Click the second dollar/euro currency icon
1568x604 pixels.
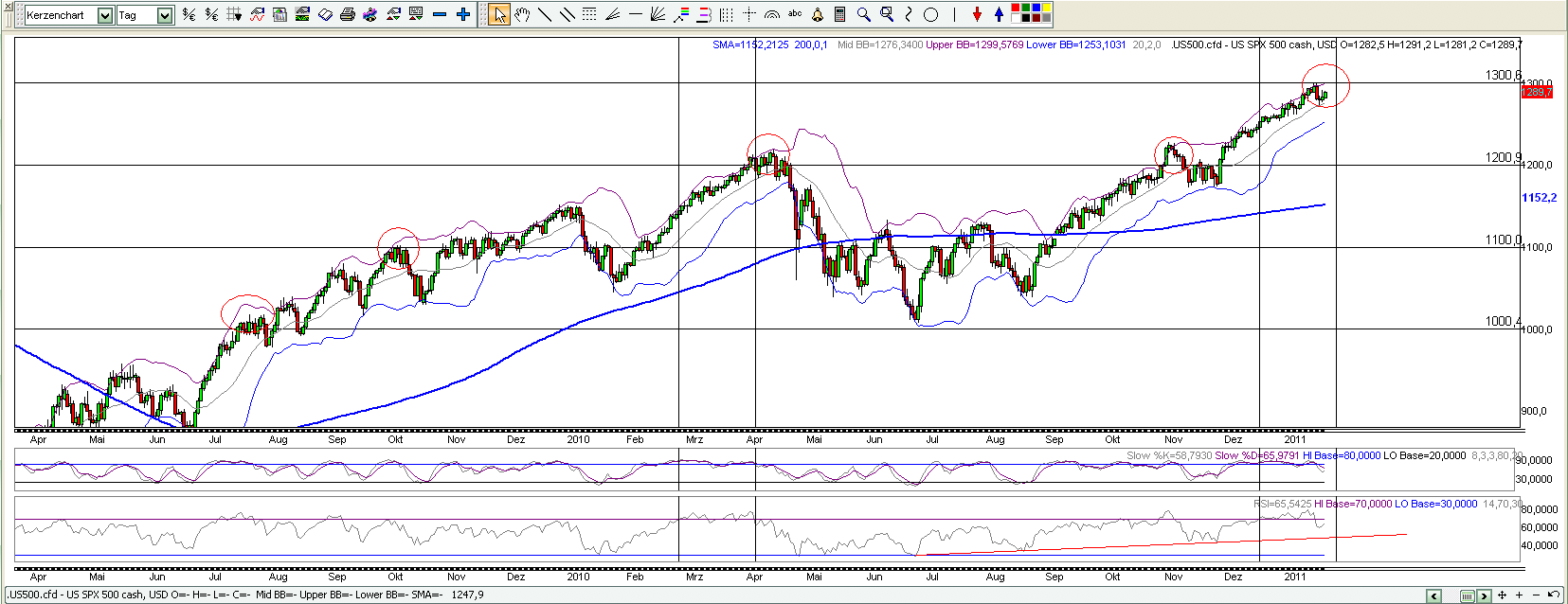click(211, 14)
